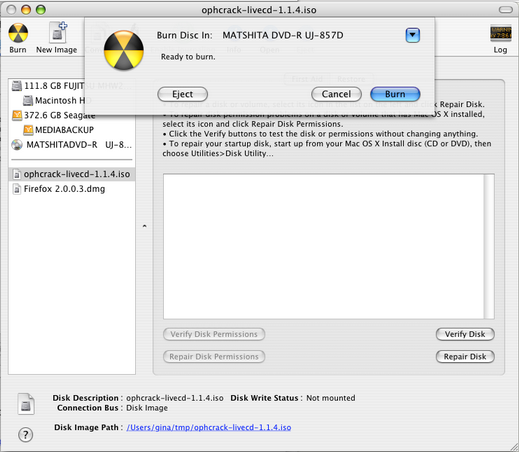Select ophcrack-livecd-1.1.4.iso in the list
This screenshot has height=452, width=519.
[x=72, y=174]
